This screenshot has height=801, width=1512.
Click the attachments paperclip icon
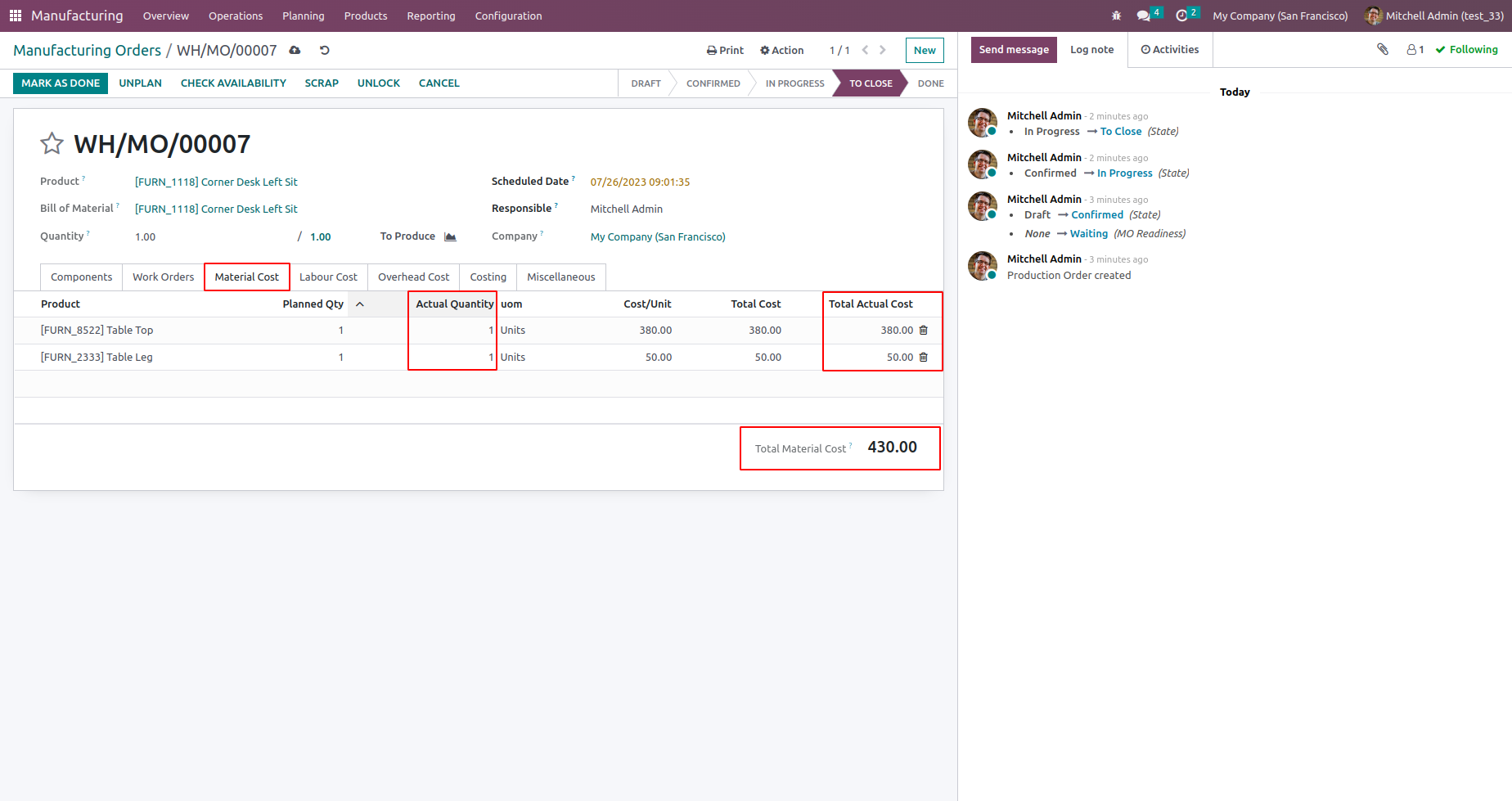pos(1383,50)
